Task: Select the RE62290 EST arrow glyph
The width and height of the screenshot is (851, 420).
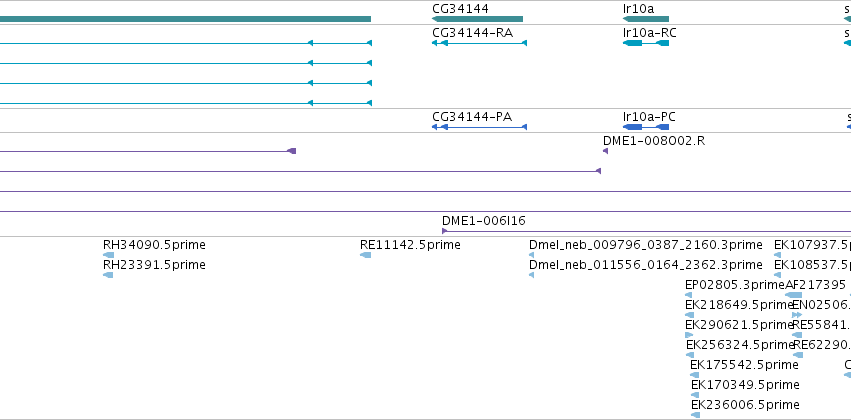Action: [798, 355]
